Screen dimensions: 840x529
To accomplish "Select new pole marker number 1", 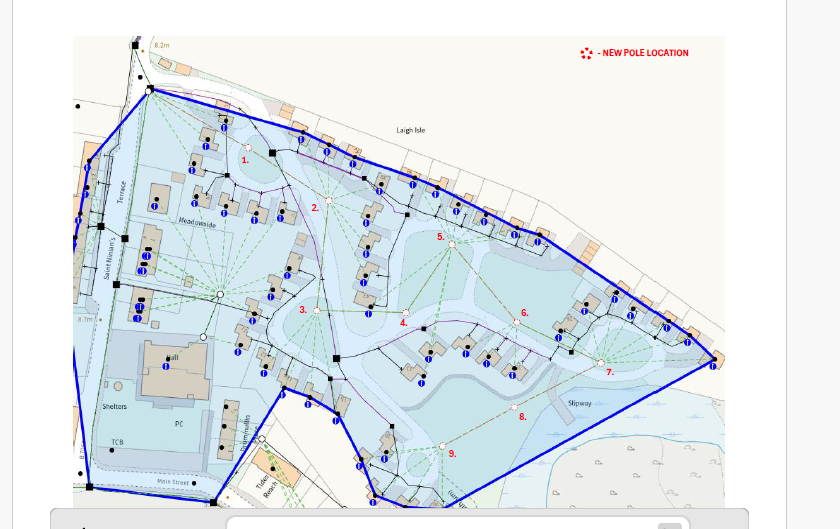I will coord(248,147).
